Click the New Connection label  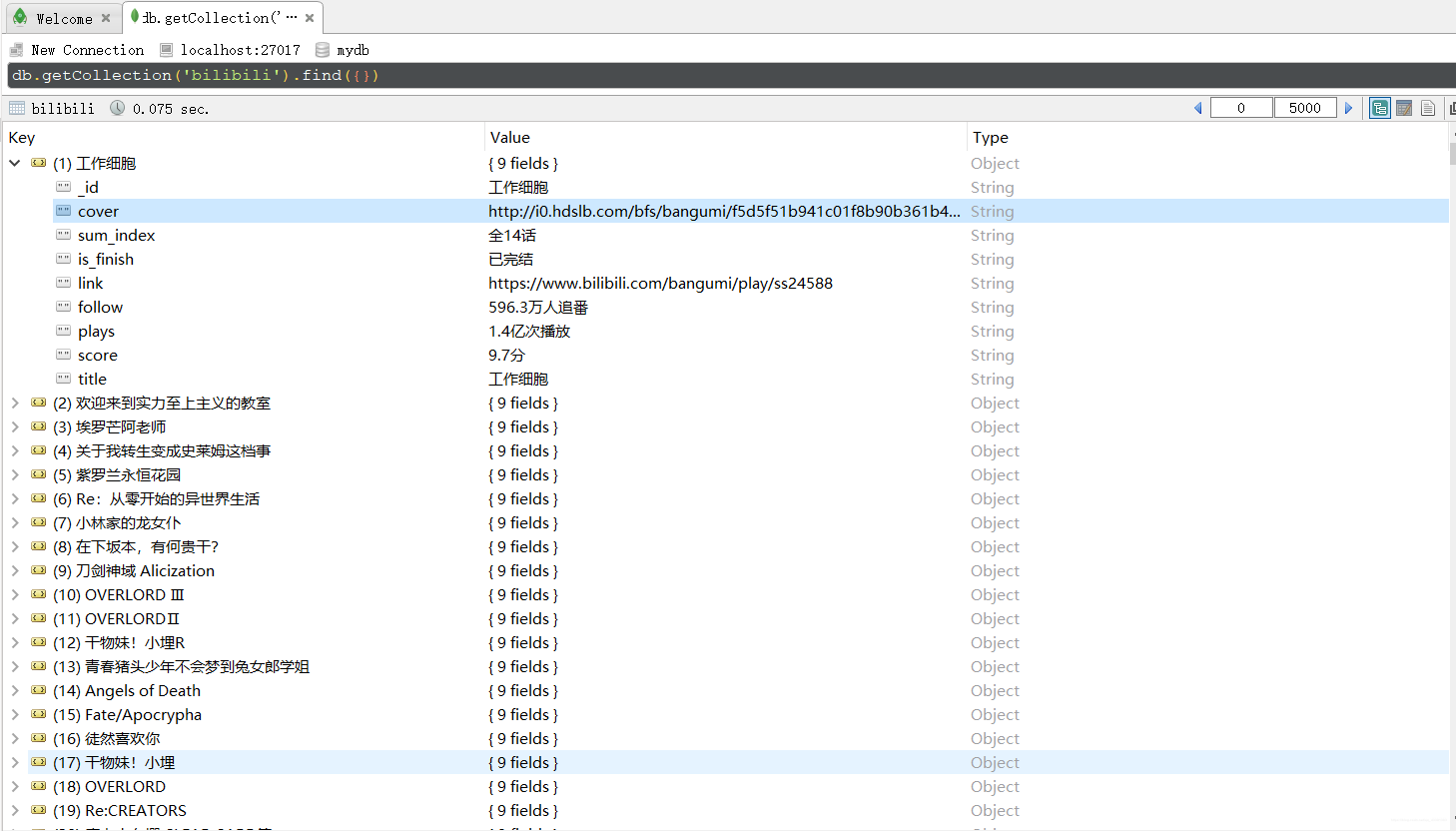pyautogui.click(x=88, y=50)
